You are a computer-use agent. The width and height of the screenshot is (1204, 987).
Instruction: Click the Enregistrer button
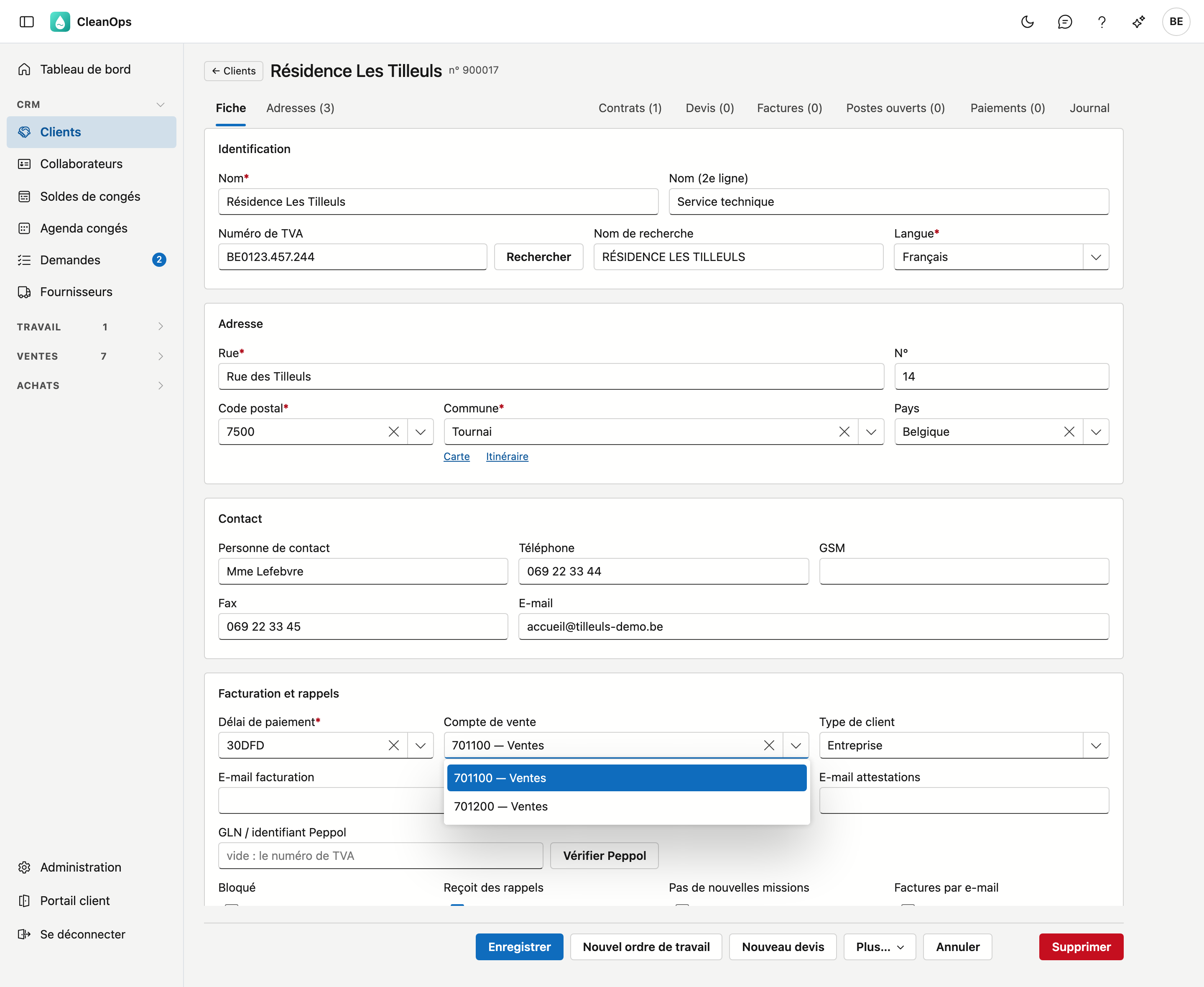point(519,946)
